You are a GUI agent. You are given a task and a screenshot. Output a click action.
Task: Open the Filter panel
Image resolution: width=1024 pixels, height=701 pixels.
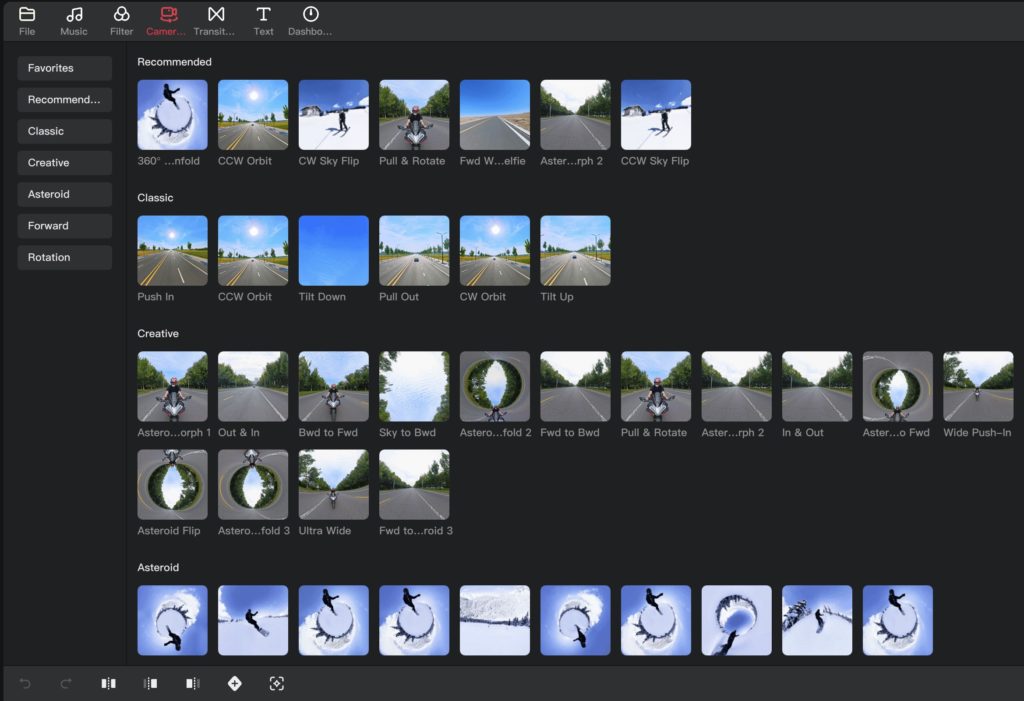(121, 21)
